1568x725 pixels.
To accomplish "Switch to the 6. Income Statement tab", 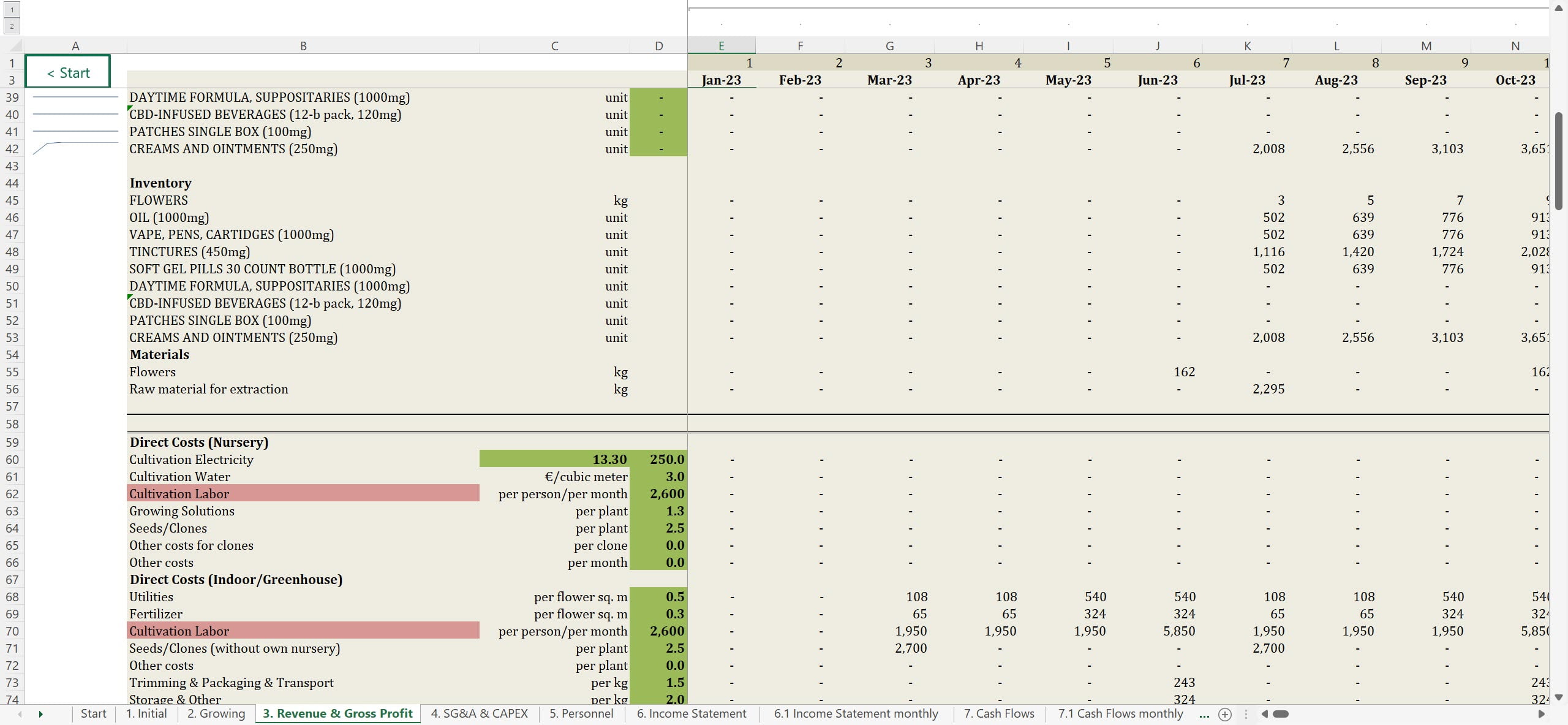I will click(x=691, y=713).
